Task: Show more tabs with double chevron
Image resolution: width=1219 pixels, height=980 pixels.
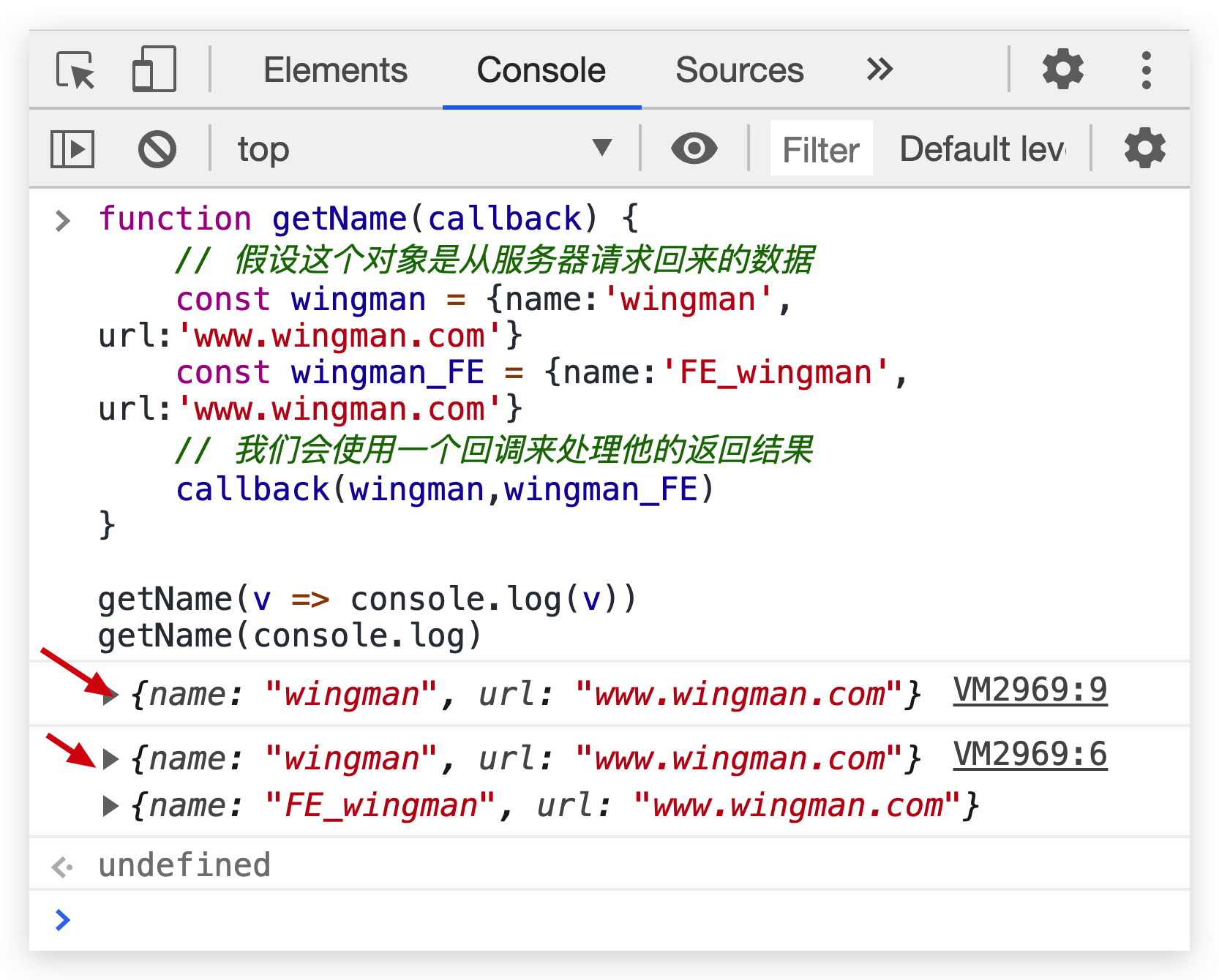Action: click(x=879, y=70)
